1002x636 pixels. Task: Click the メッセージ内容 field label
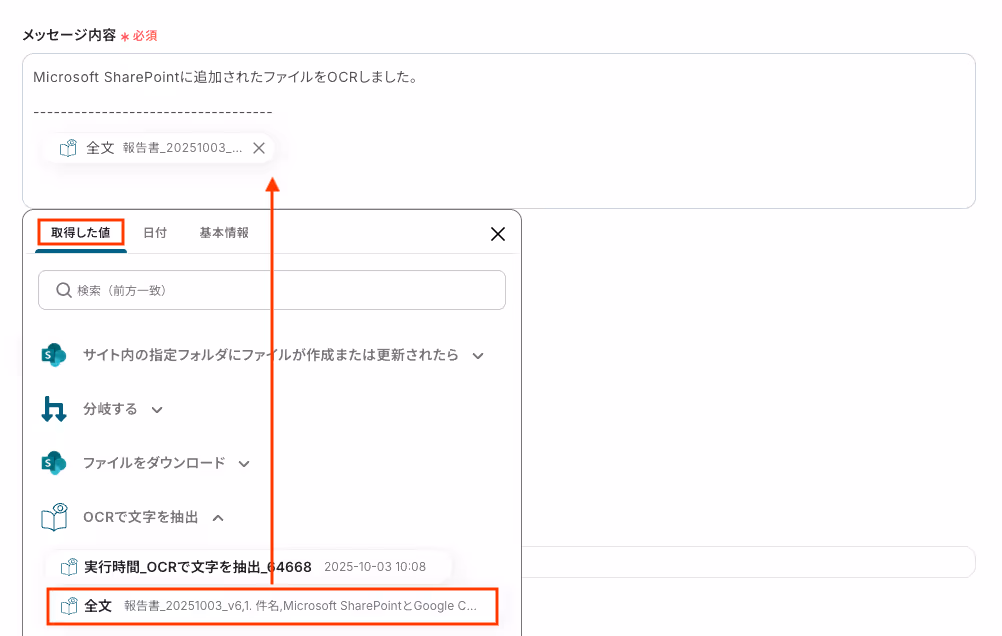pyautogui.click(x=69, y=35)
